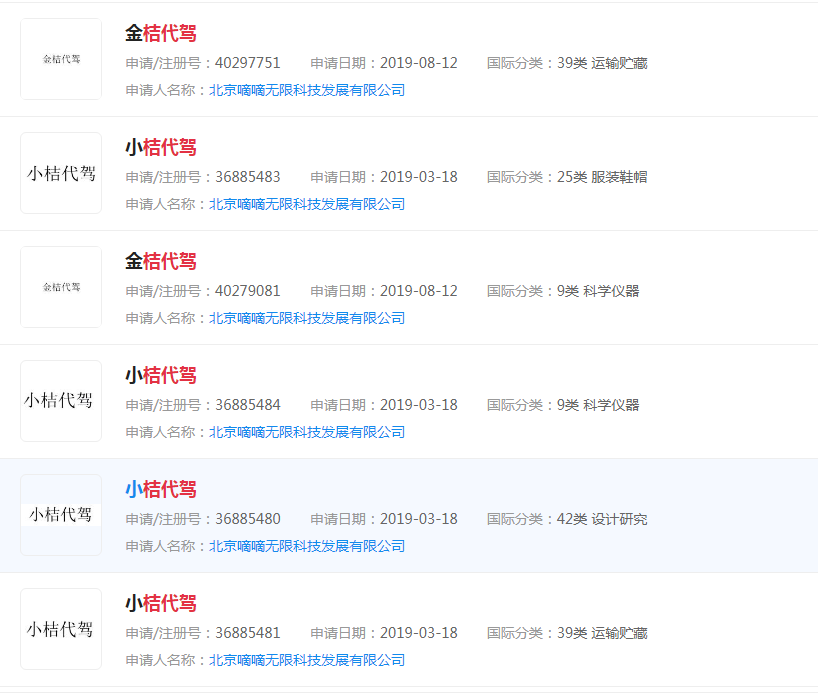Click application date 2019-03-18 of entry 36885481
This screenshot has width=818, height=695.
click(418, 633)
